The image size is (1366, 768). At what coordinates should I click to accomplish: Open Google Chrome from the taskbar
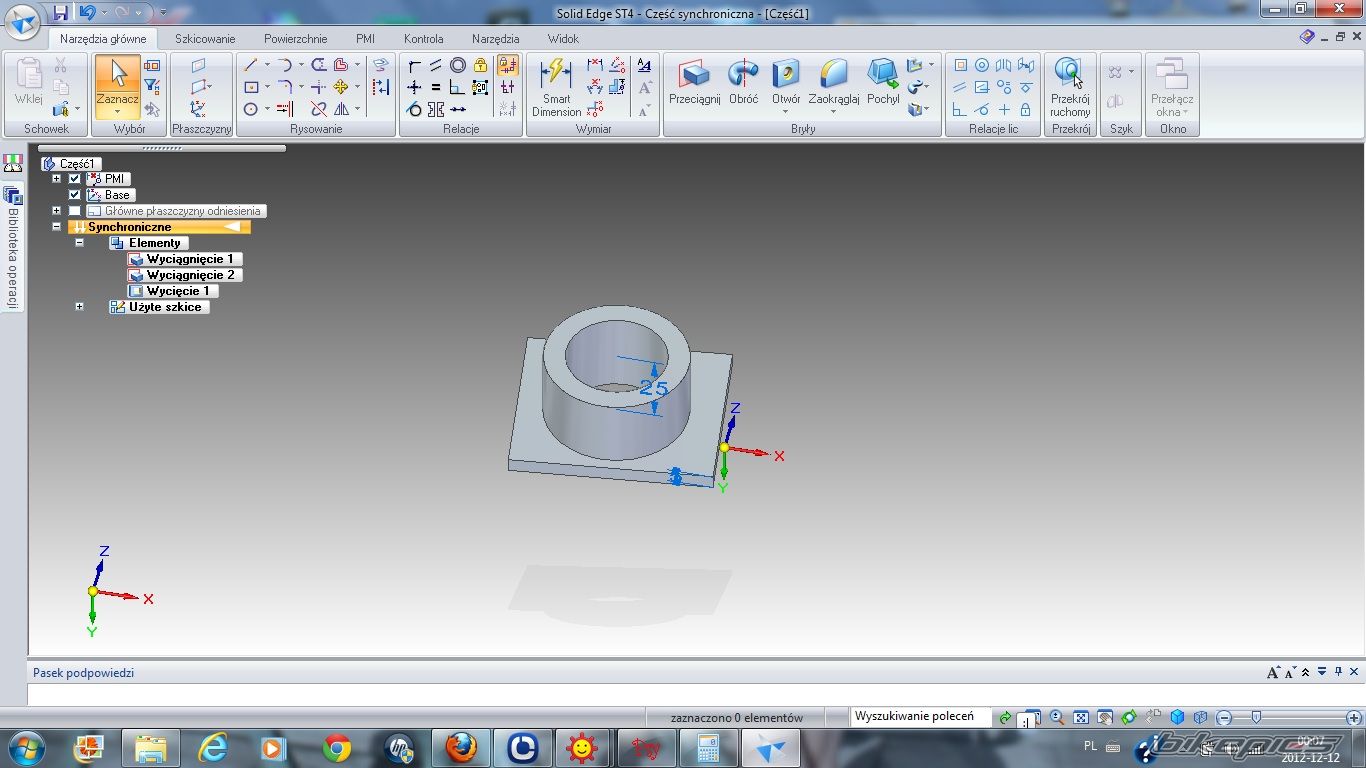pos(337,748)
